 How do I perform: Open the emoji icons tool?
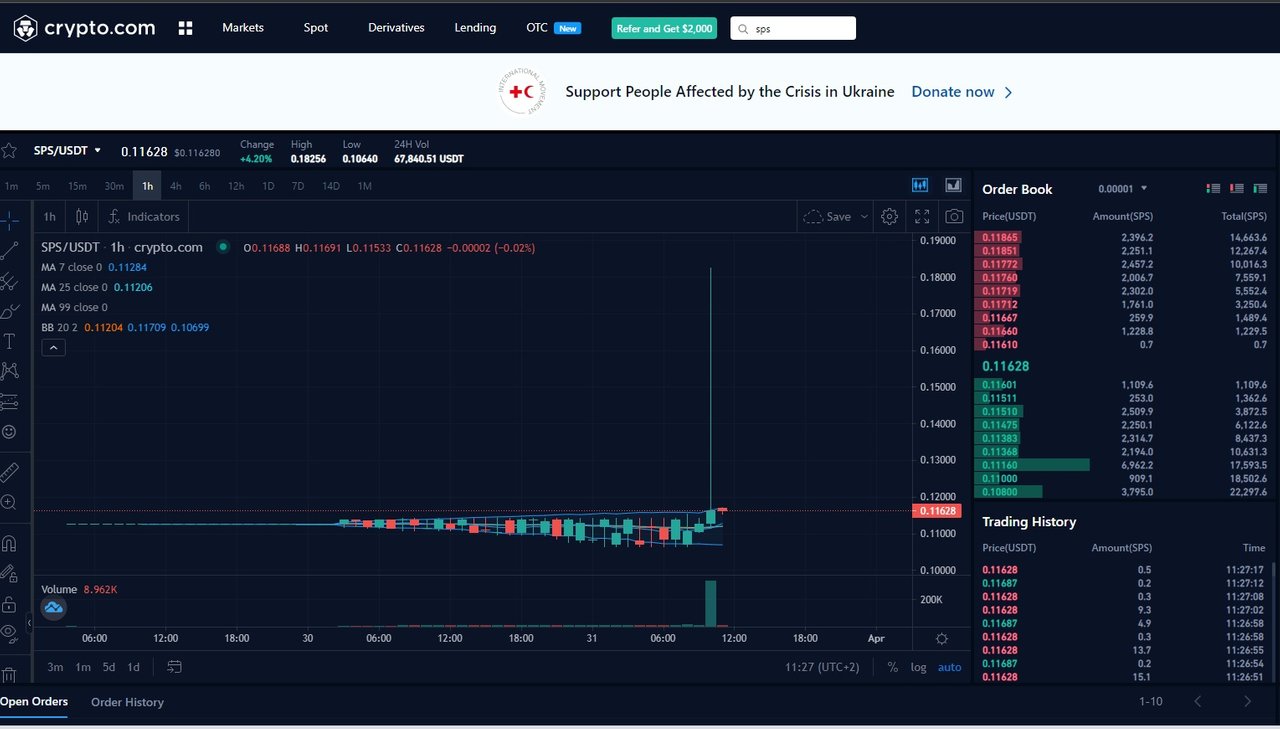pyautogui.click(x=9, y=432)
